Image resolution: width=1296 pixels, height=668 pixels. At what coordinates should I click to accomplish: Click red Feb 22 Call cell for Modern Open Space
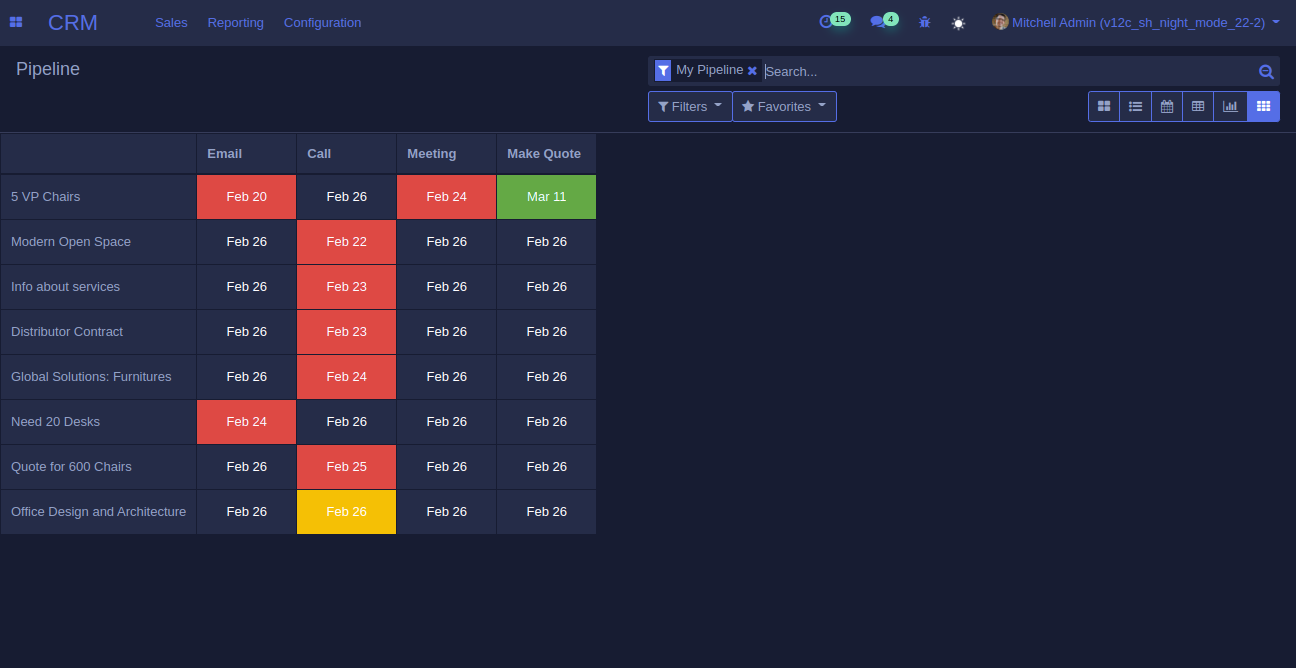pyautogui.click(x=346, y=242)
